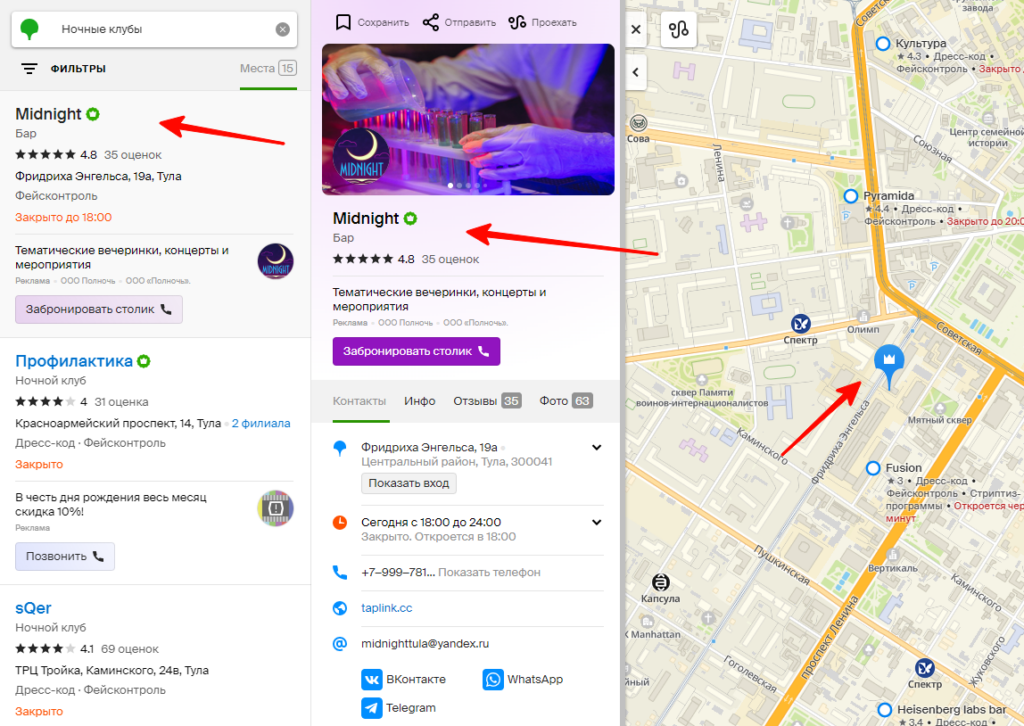Click Мятный сквер label on map

(x=940, y=420)
